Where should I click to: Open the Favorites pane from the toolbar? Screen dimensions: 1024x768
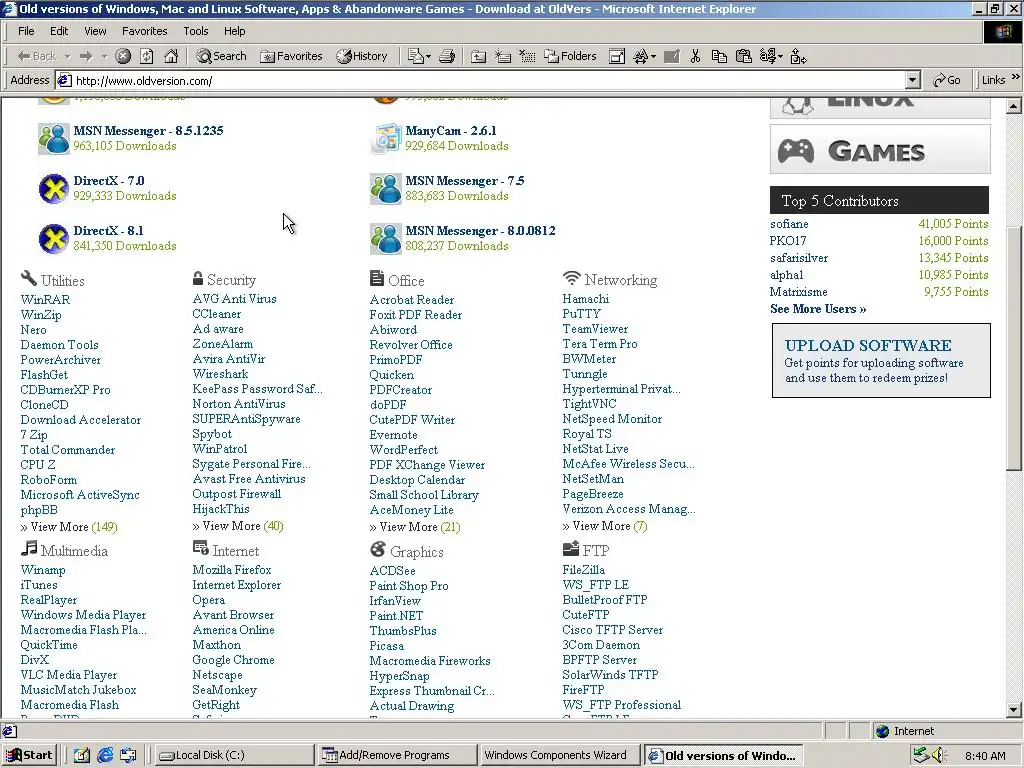pos(291,56)
